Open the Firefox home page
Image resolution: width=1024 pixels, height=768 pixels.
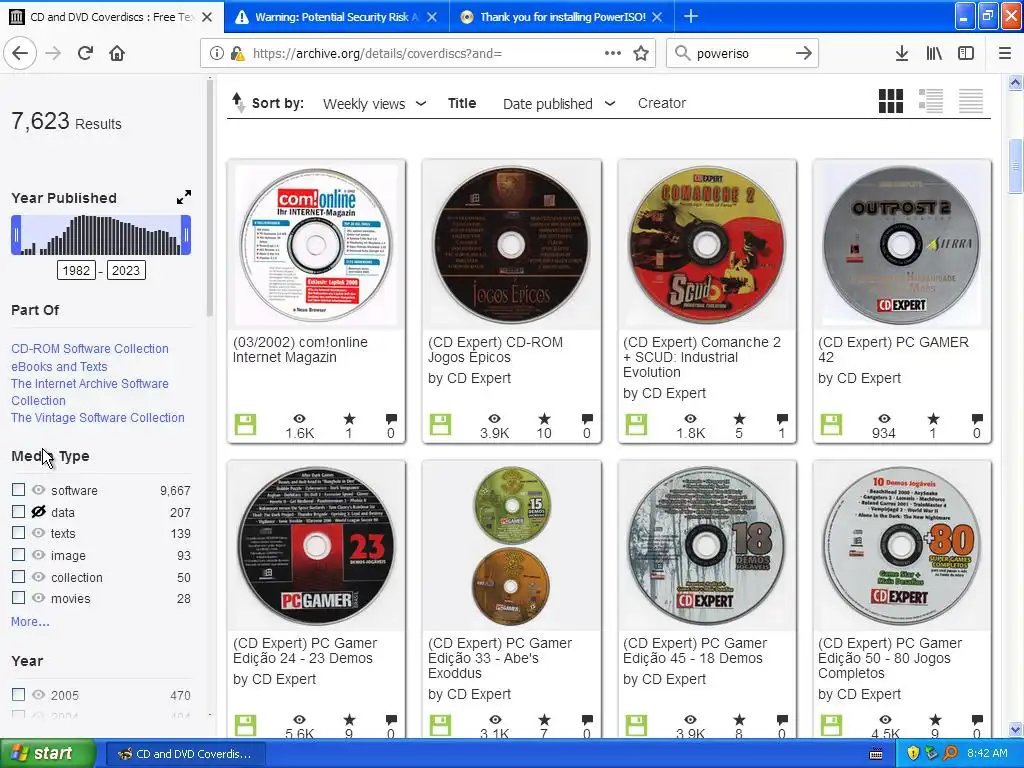(117, 54)
